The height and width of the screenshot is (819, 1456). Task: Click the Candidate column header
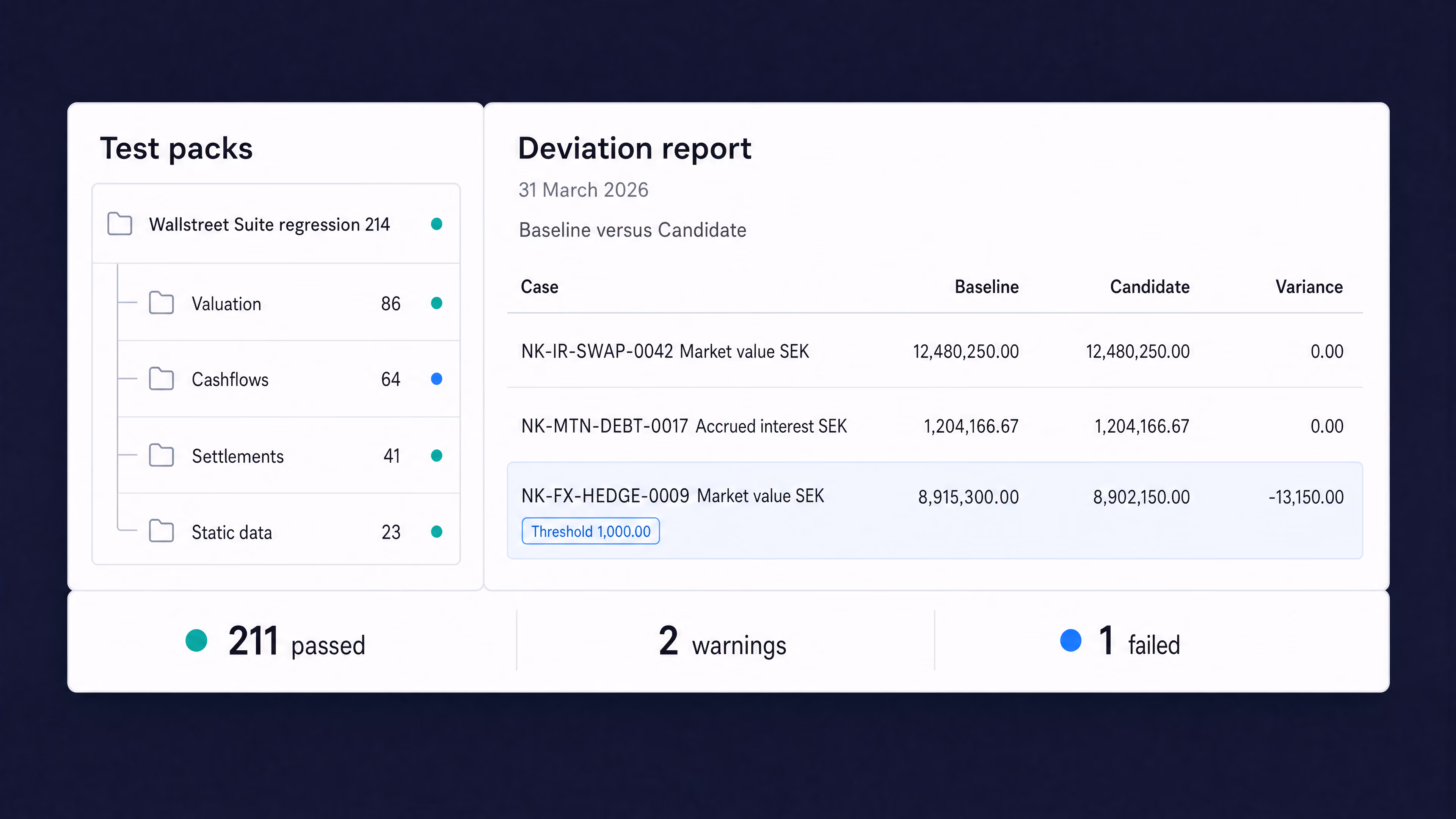(x=1150, y=287)
